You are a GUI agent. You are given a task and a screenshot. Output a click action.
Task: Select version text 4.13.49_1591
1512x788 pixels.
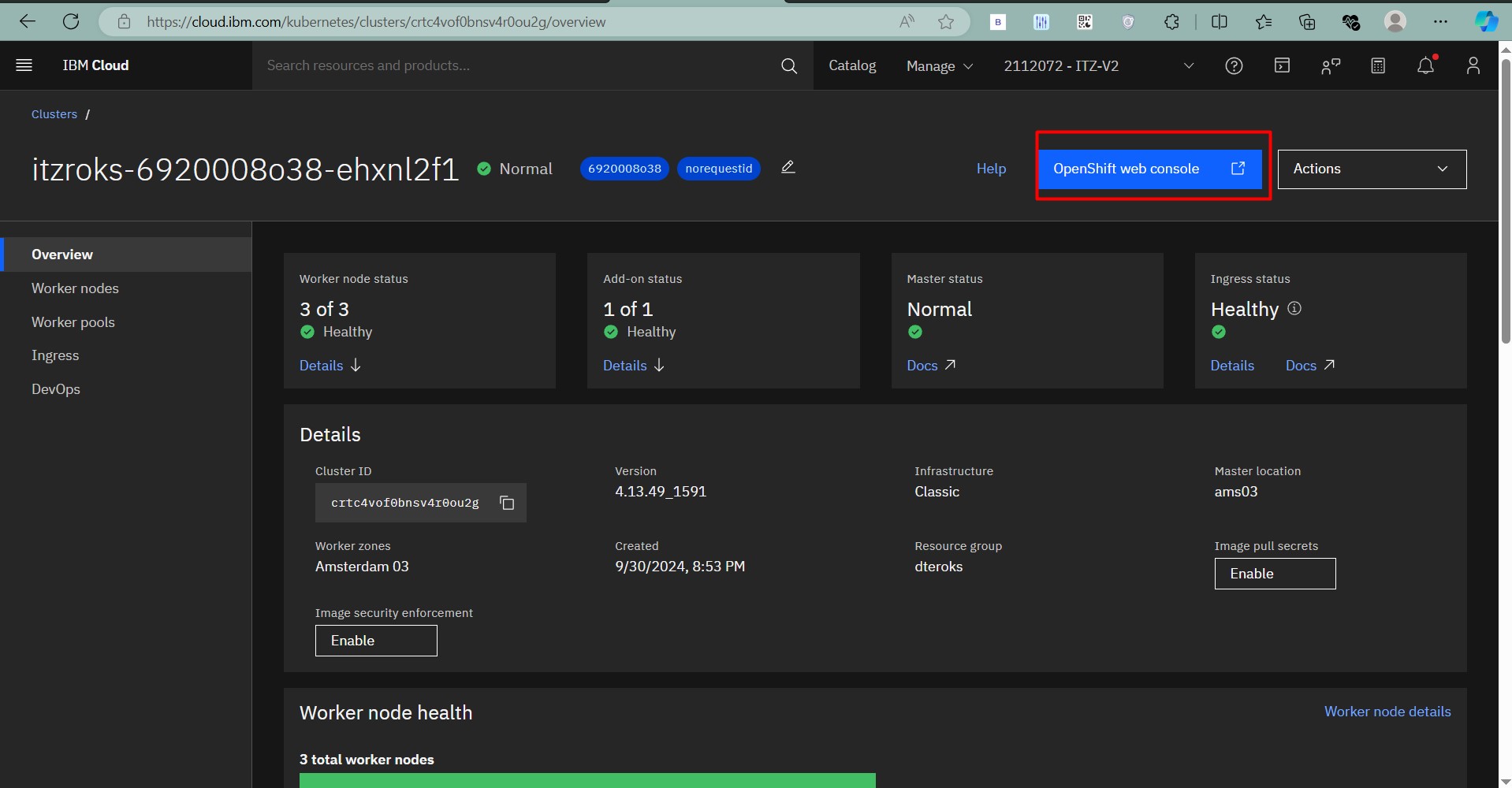661,492
